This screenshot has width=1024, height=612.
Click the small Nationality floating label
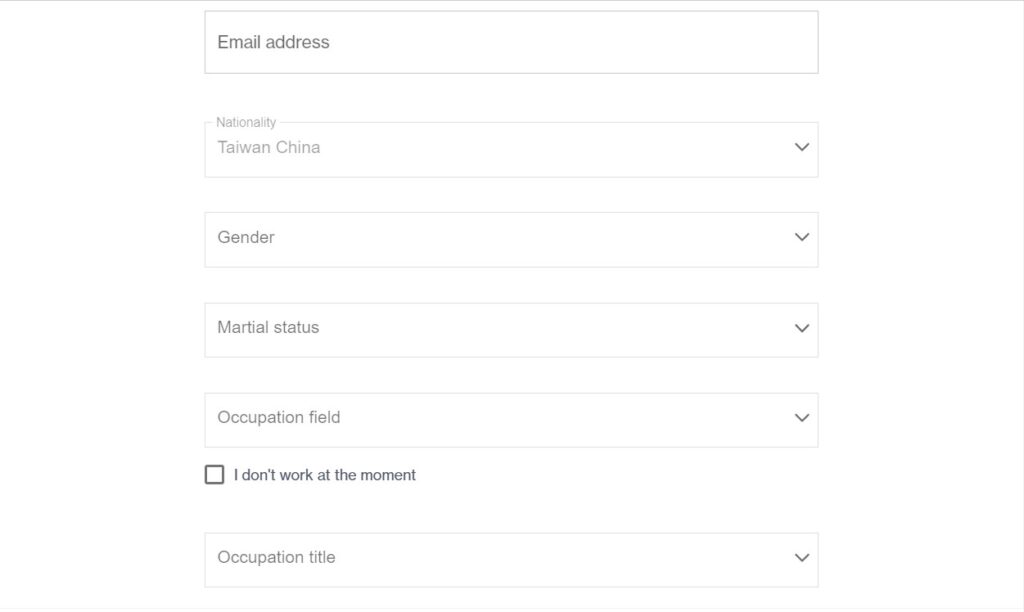pyautogui.click(x=246, y=122)
